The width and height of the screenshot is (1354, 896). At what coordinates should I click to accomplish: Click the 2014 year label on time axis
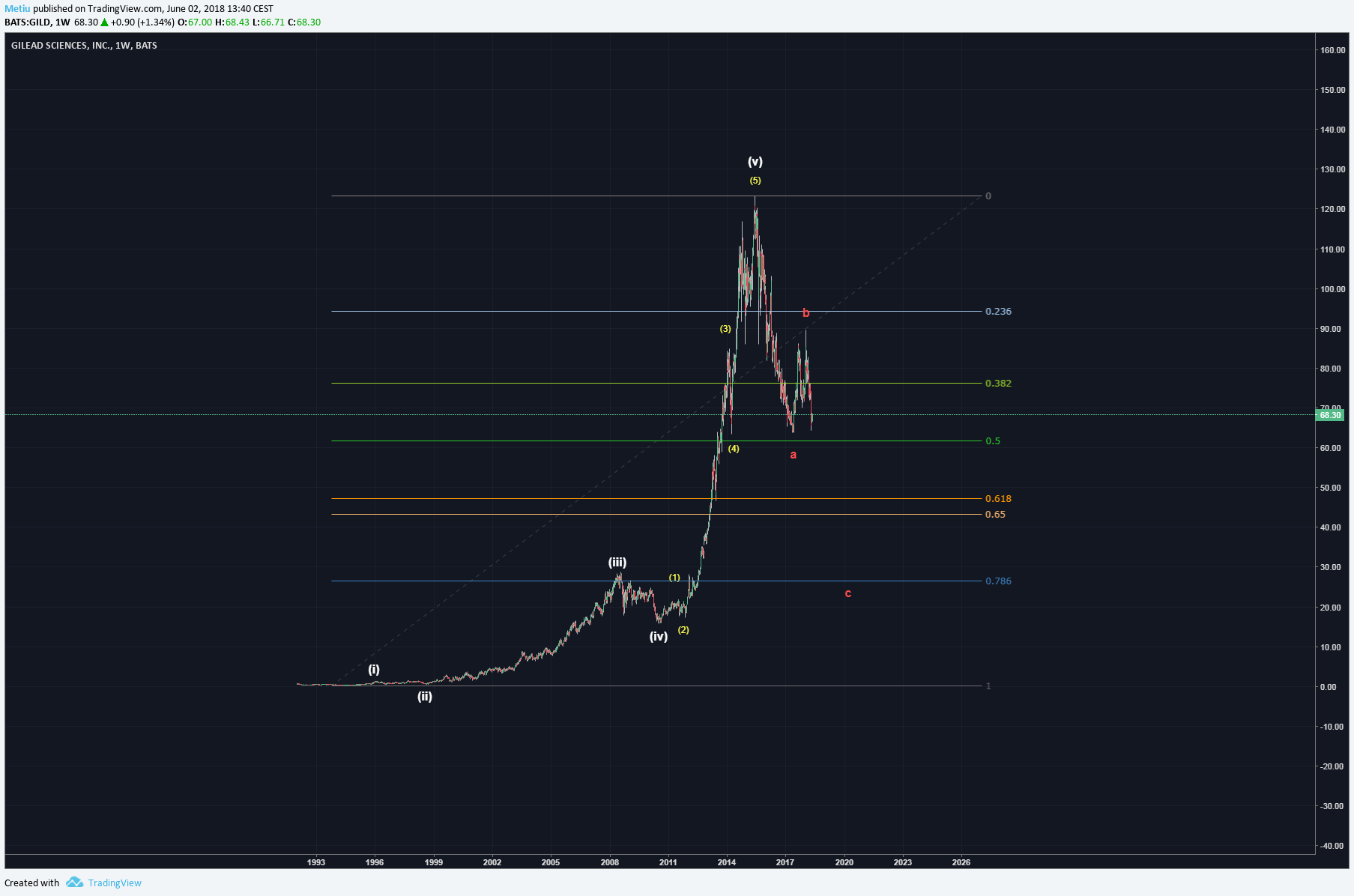[727, 862]
